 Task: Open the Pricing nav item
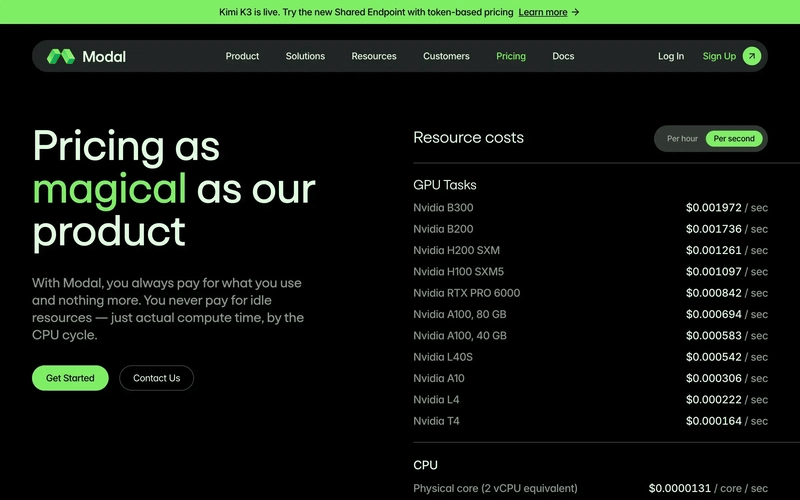tap(511, 56)
